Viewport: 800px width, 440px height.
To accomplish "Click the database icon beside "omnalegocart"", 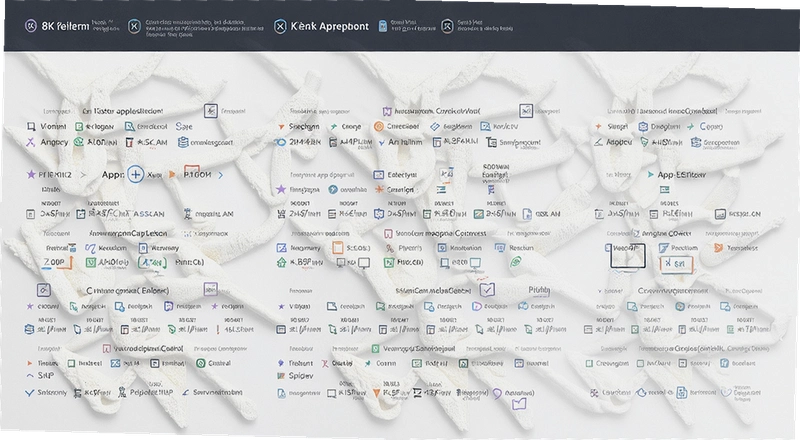I will [x=183, y=142].
